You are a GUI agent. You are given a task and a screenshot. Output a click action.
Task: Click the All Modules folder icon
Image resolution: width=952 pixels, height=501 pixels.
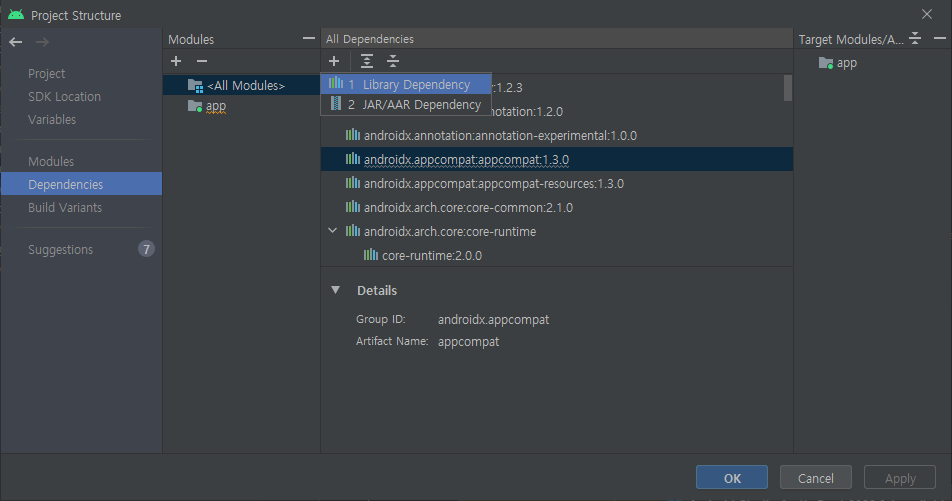(x=195, y=86)
